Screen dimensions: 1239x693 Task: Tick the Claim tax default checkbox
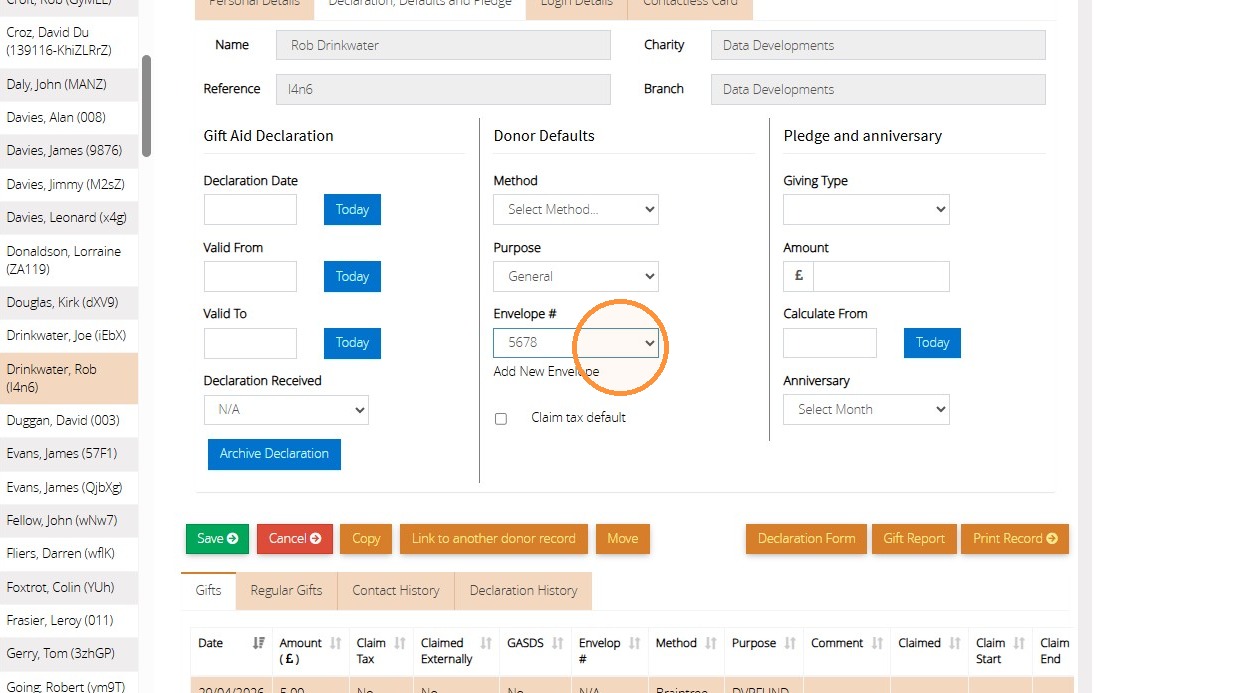[x=501, y=419]
